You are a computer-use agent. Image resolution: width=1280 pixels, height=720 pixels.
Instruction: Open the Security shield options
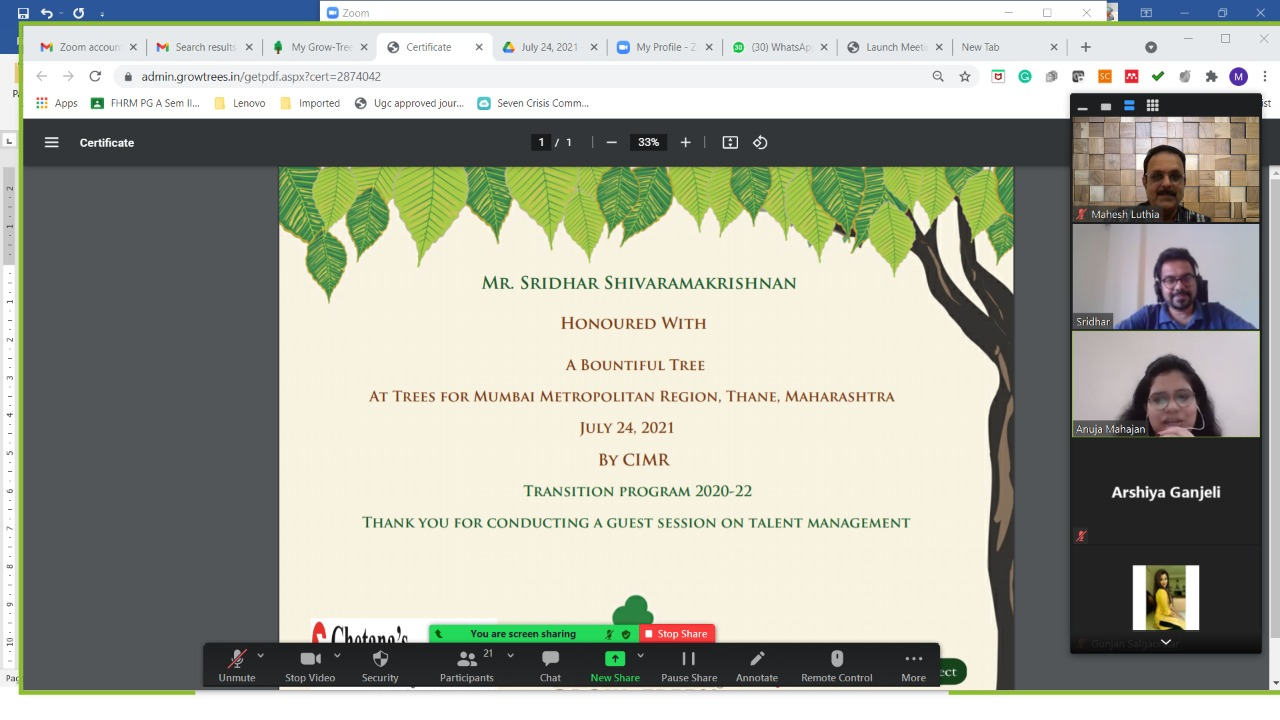[x=380, y=665]
